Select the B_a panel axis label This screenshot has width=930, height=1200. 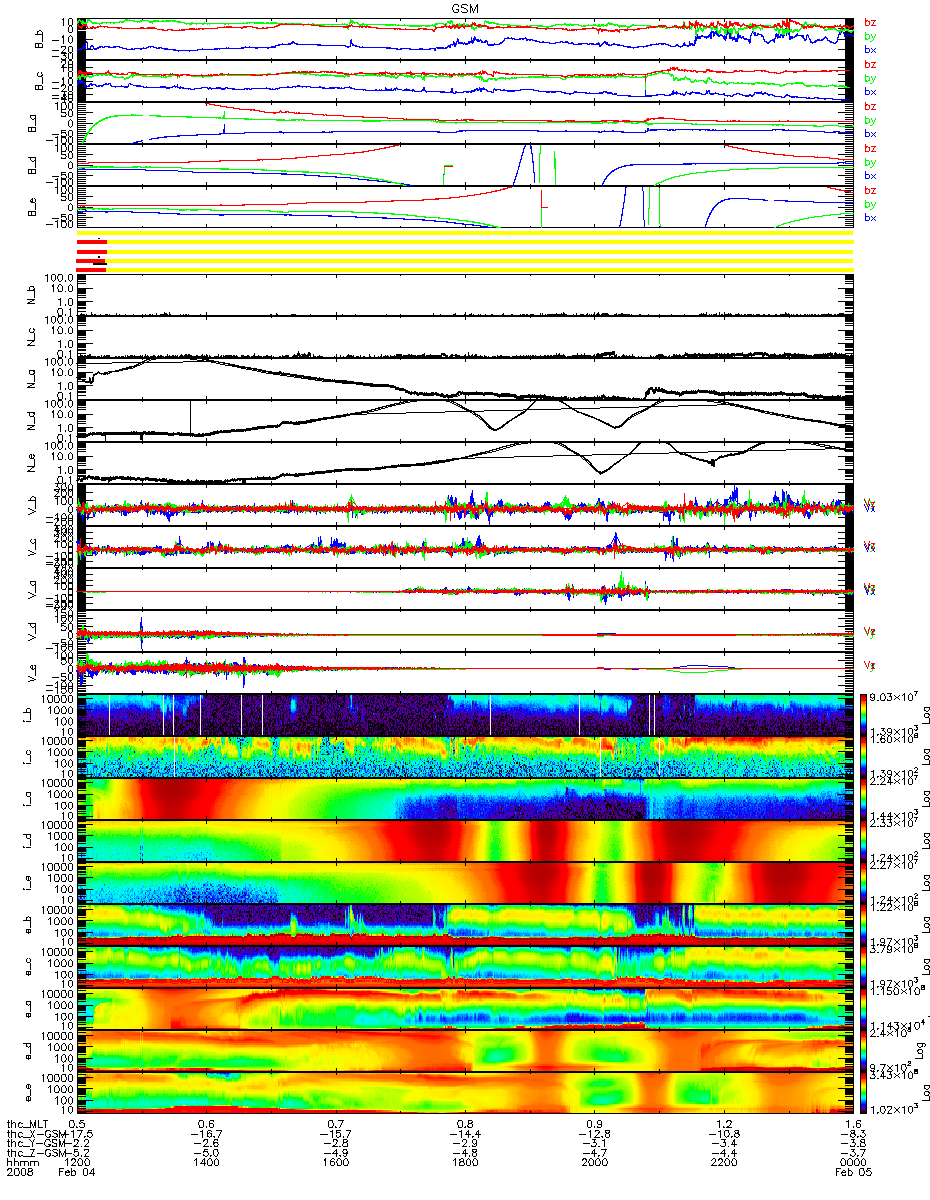(x=32, y=124)
